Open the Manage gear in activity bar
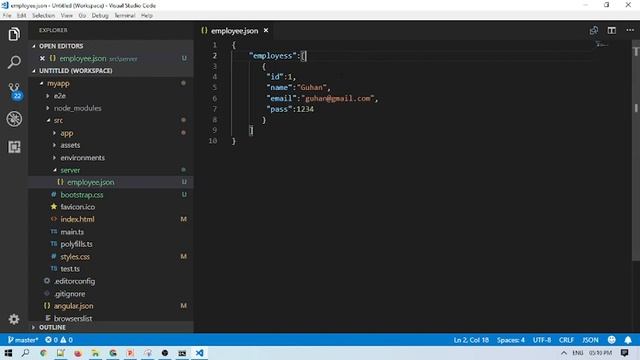The image size is (640, 360). (14, 319)
